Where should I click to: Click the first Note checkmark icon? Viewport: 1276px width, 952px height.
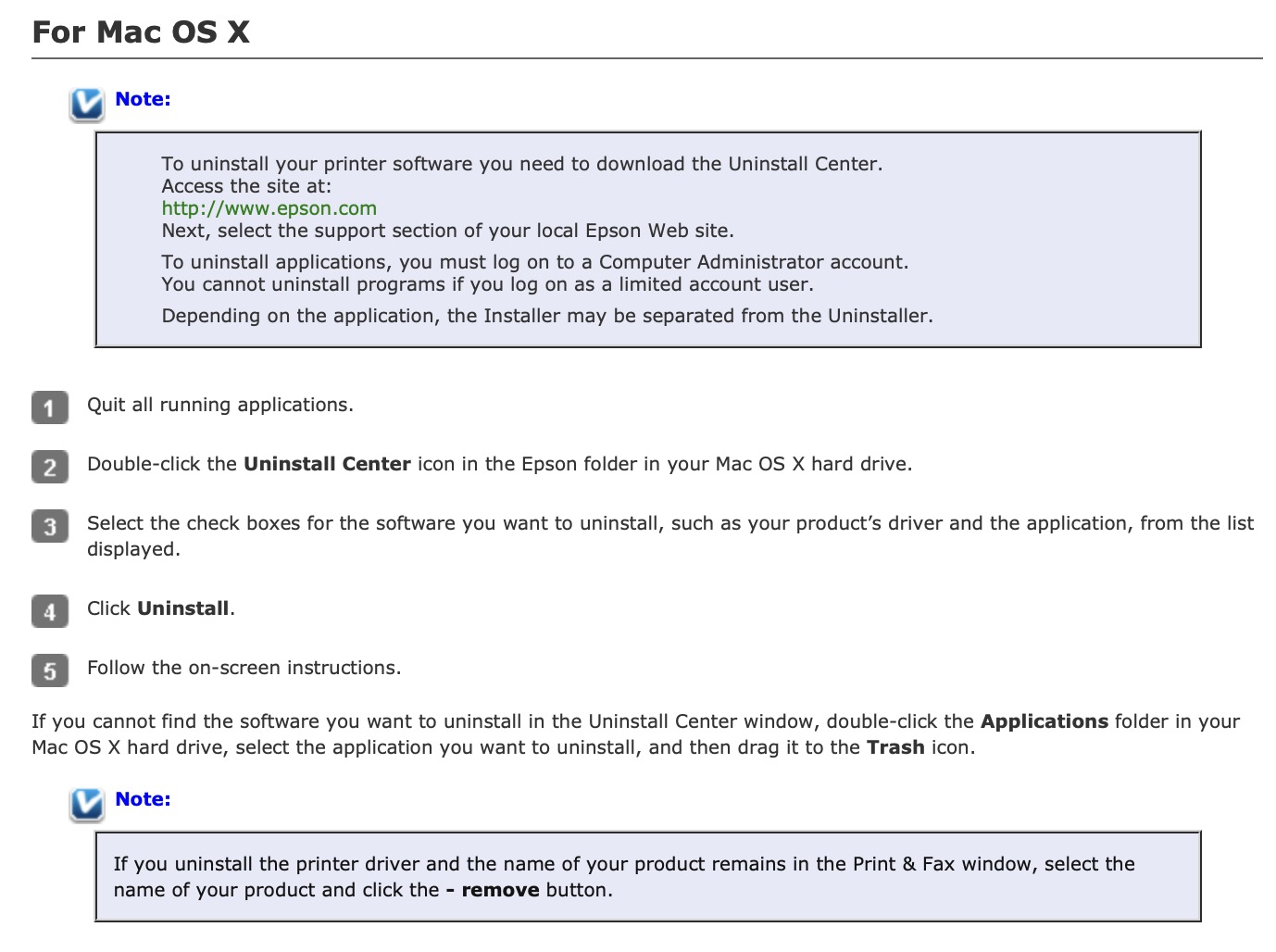(86, 105)
